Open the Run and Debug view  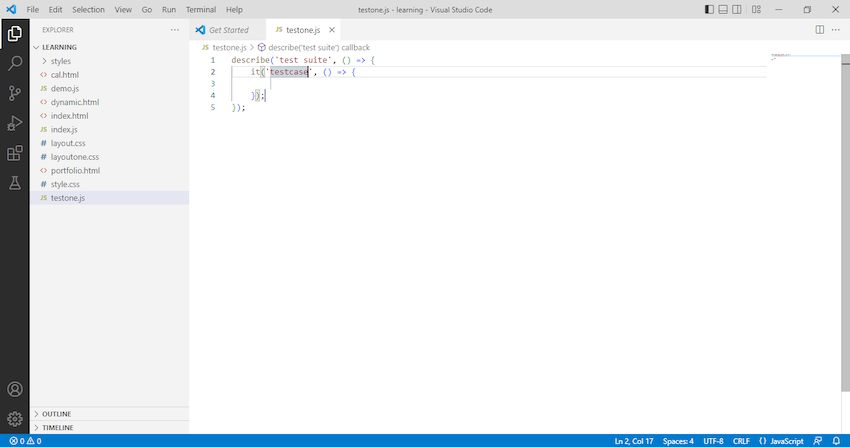[x=15, y=123]
